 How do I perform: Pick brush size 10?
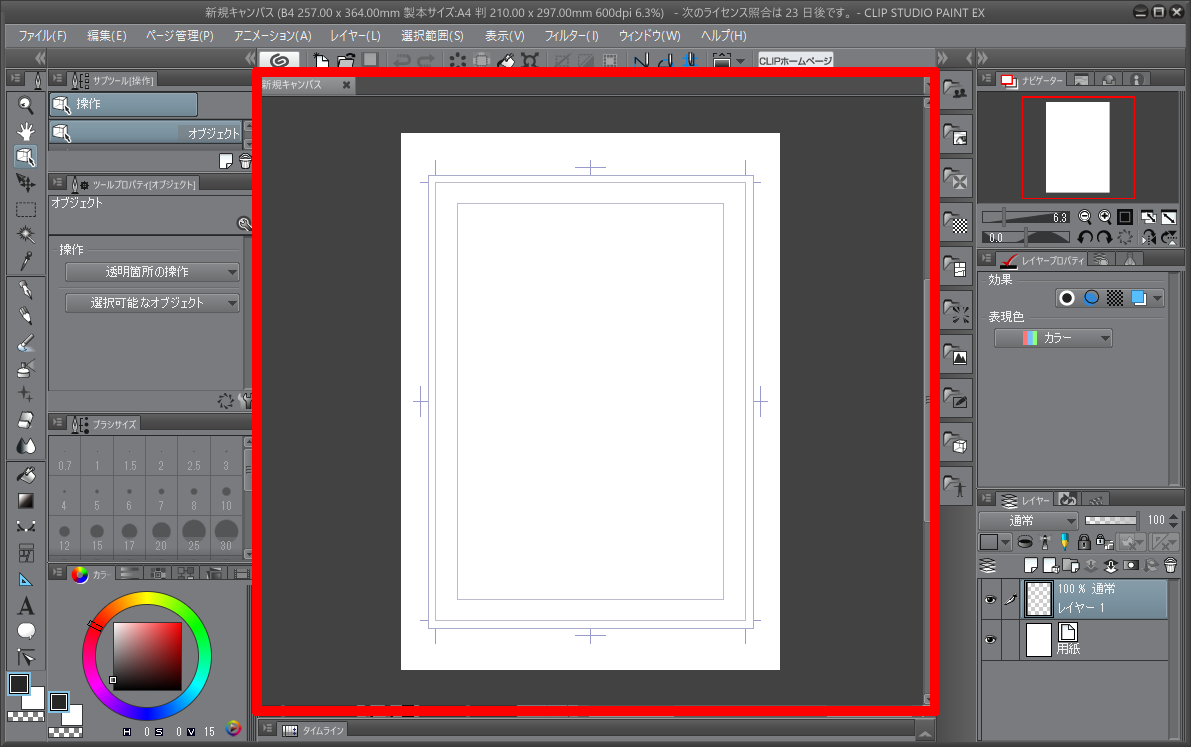(x=226, y=496)
